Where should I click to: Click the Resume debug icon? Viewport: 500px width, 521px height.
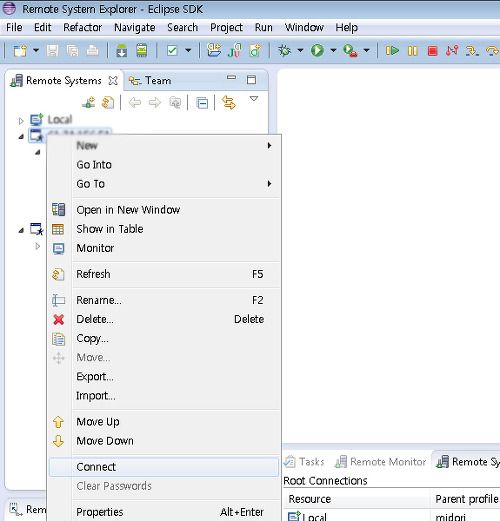(392, 51)
